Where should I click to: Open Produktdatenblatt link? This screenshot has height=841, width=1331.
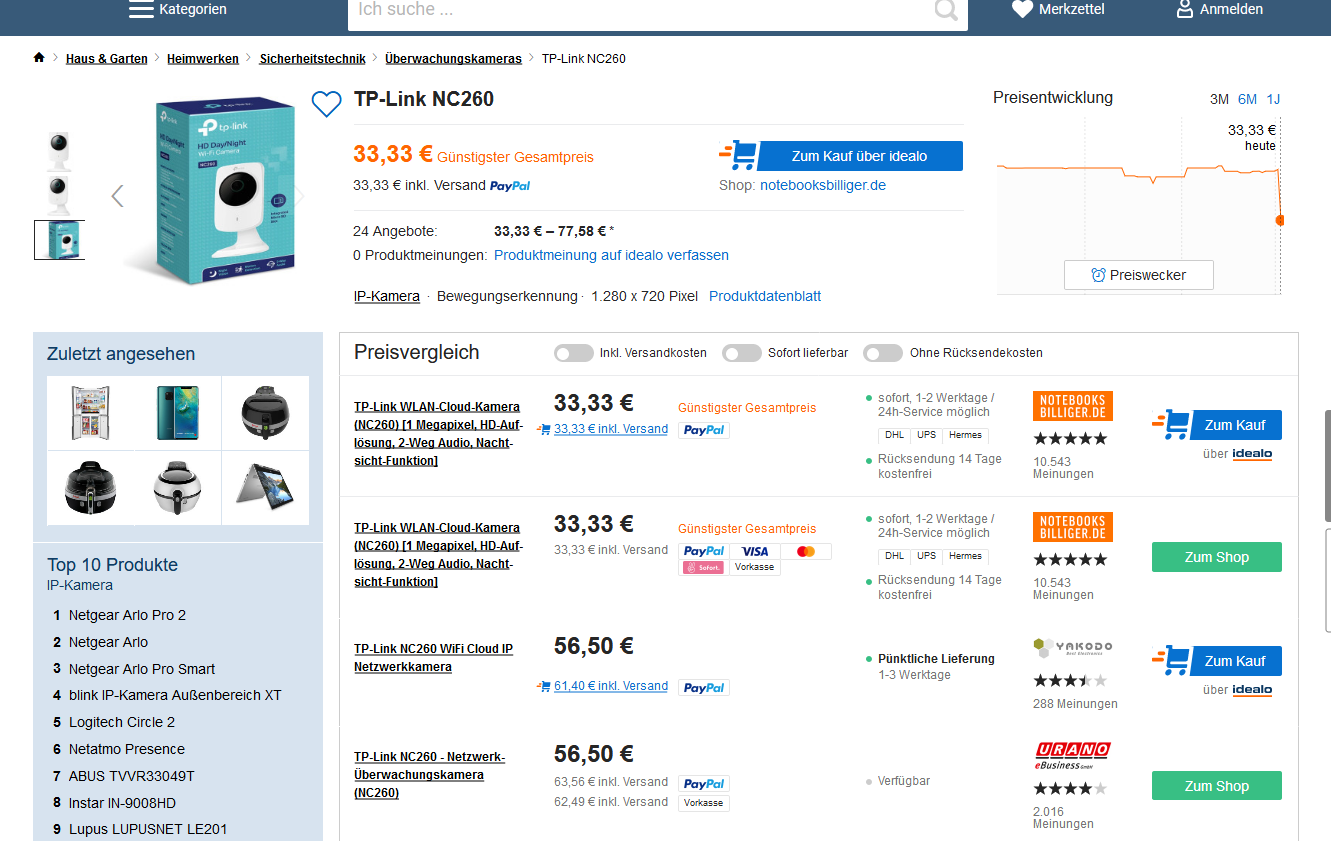[x=765, y=296]
